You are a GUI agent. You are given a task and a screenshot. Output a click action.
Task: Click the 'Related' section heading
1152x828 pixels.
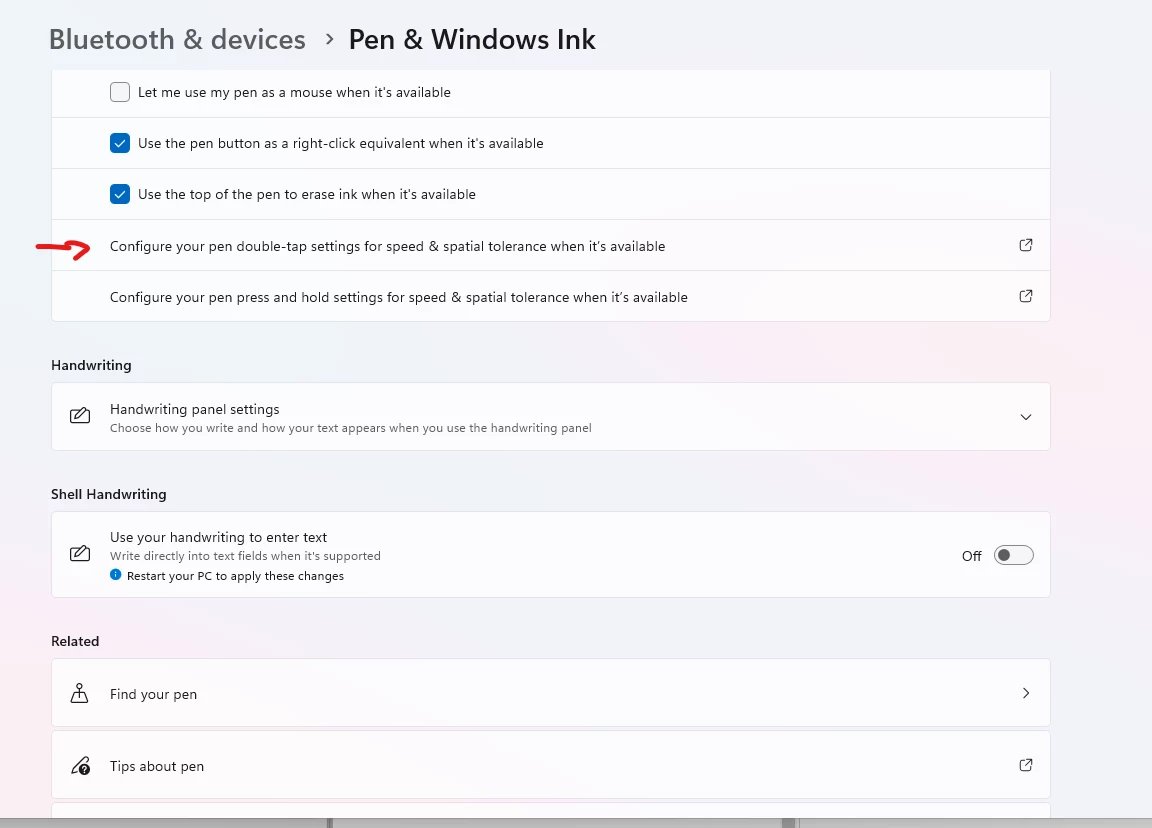75,641
